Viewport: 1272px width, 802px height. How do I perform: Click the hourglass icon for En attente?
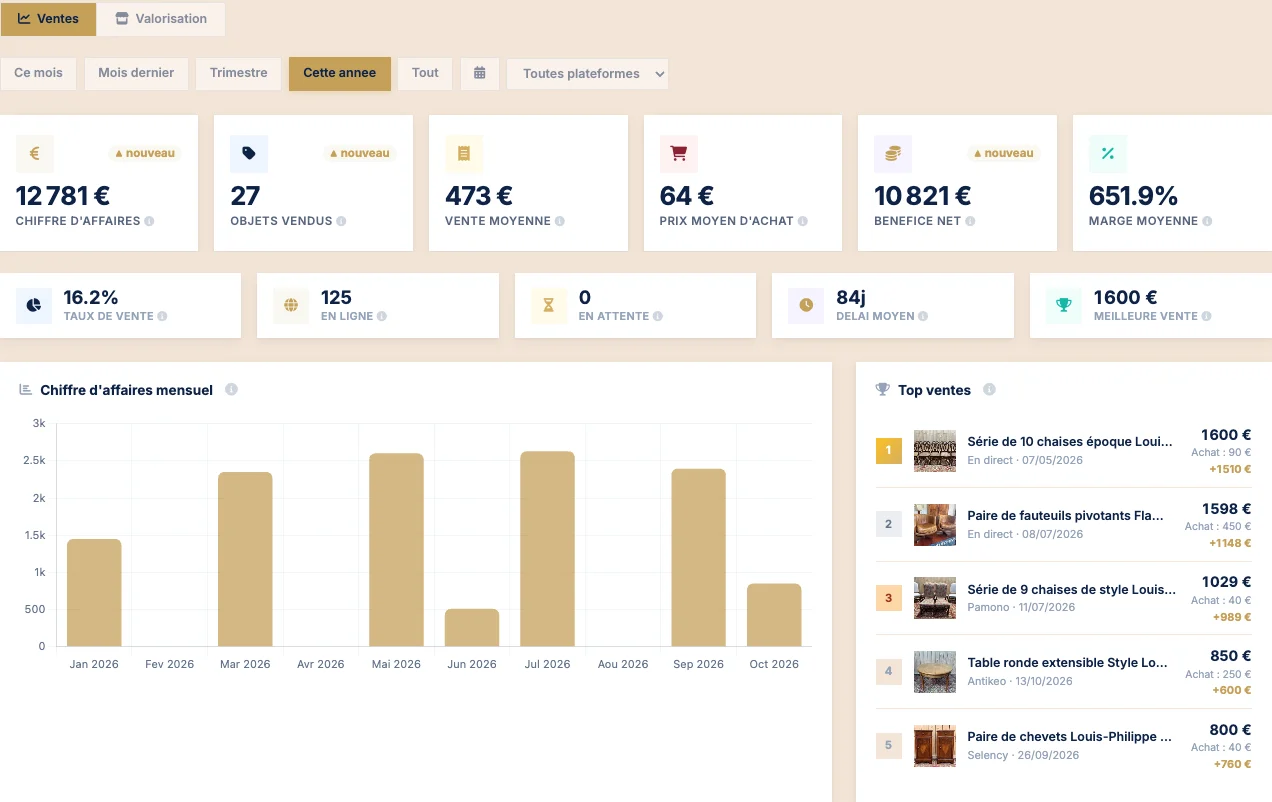(x=549, y=305)
